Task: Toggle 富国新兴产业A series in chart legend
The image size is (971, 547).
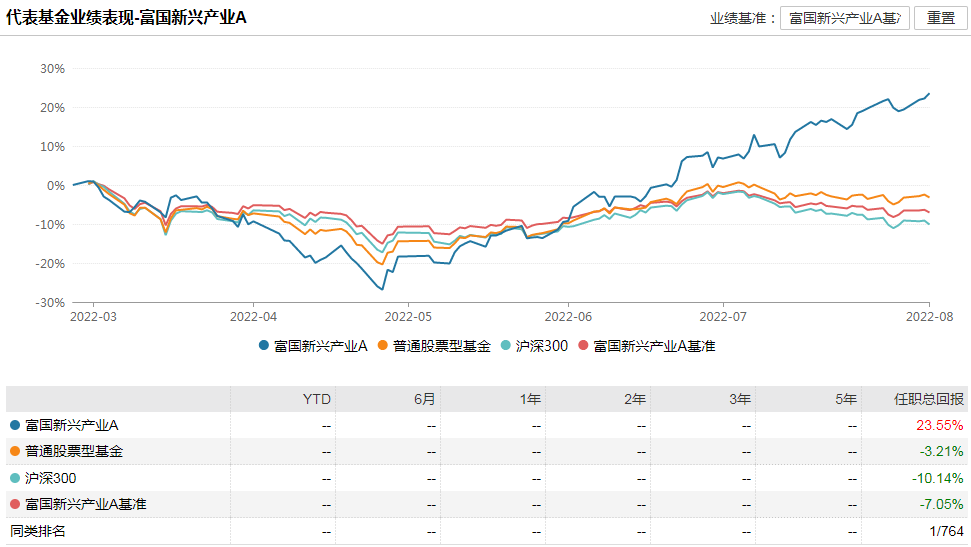Action: [313, 346]
